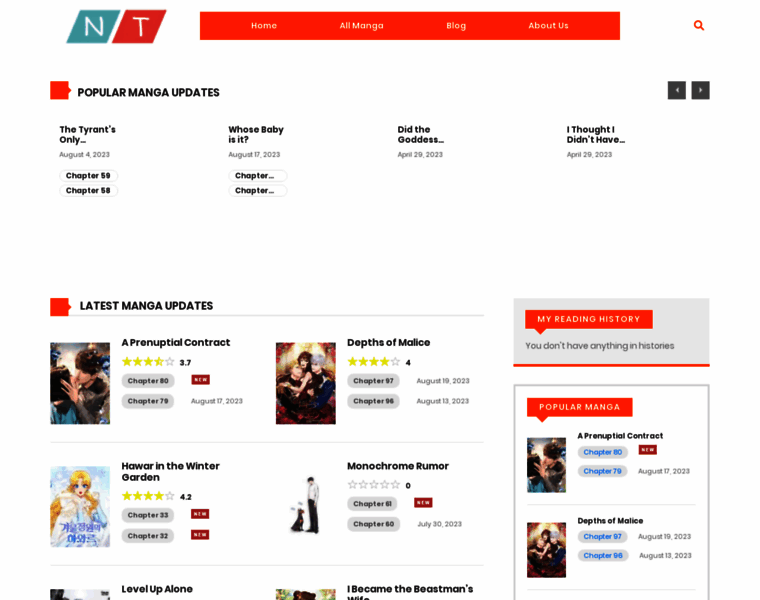Click NEW badge beside Chapter 80 in latest updates
Viewport: 760px width, 600px height.
[x=200, y=379]
